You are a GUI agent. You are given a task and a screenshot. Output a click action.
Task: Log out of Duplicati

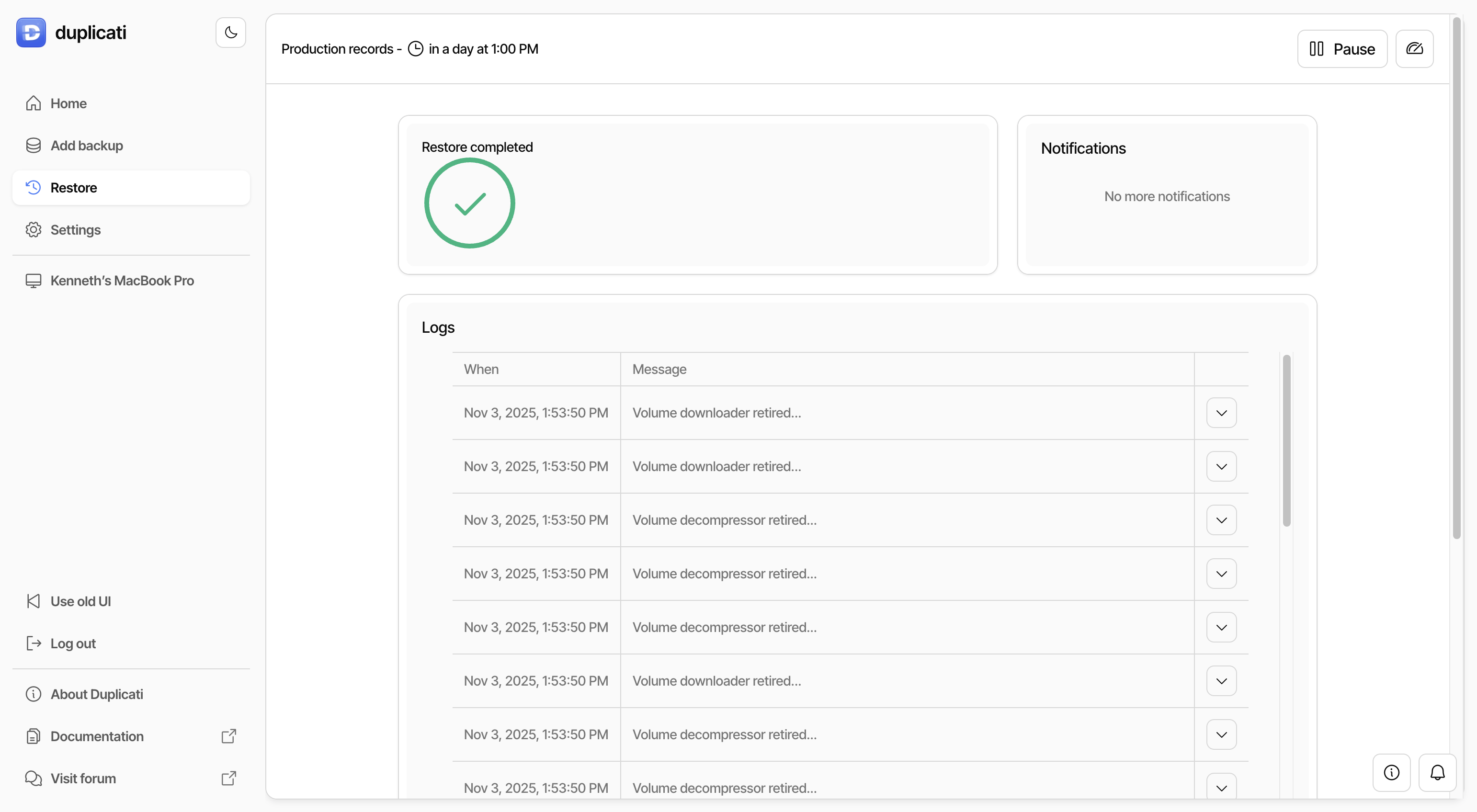pyautogui.click(x=73, y=643)
